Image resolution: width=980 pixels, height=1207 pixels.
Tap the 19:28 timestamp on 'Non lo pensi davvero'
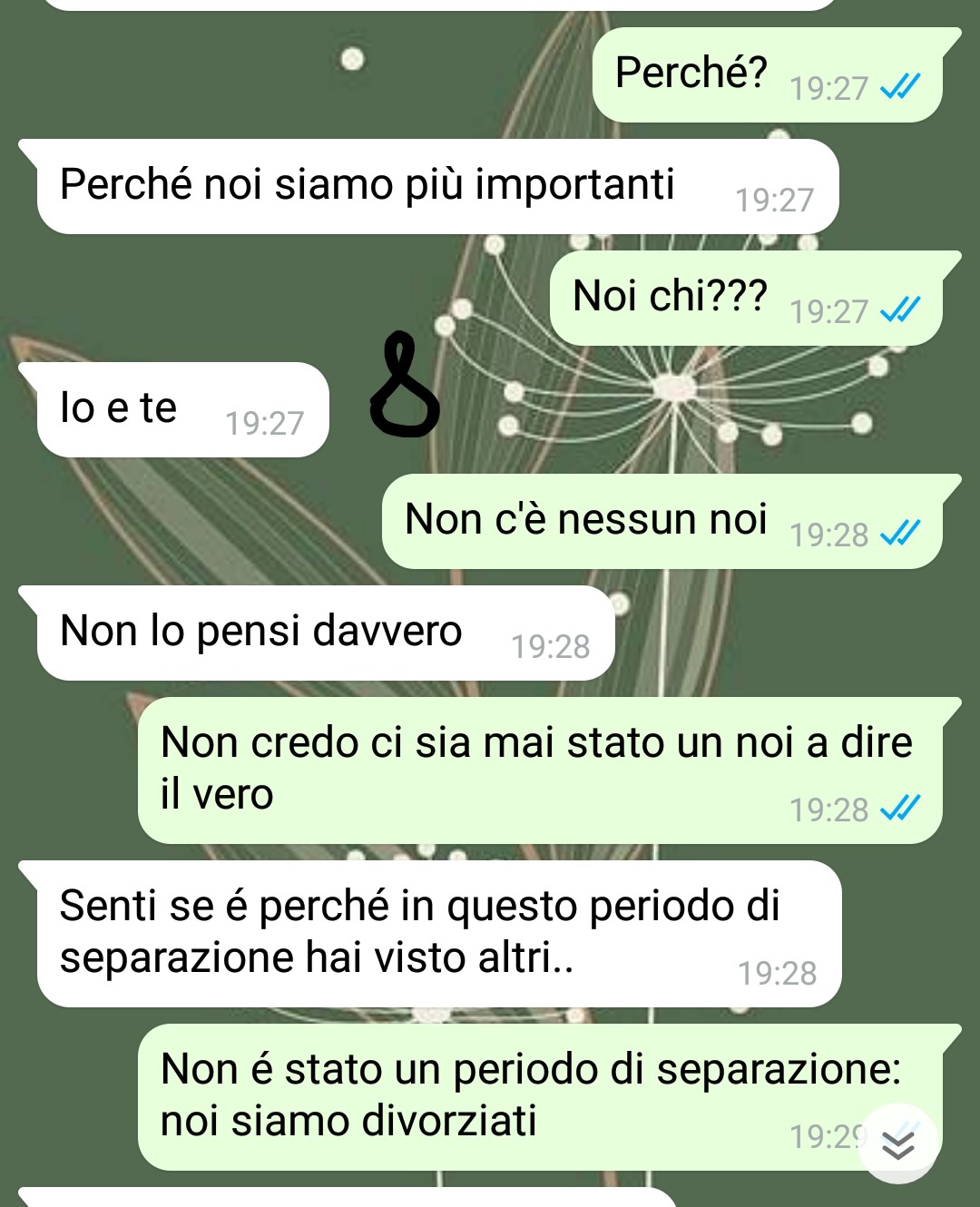coord(550,646)
